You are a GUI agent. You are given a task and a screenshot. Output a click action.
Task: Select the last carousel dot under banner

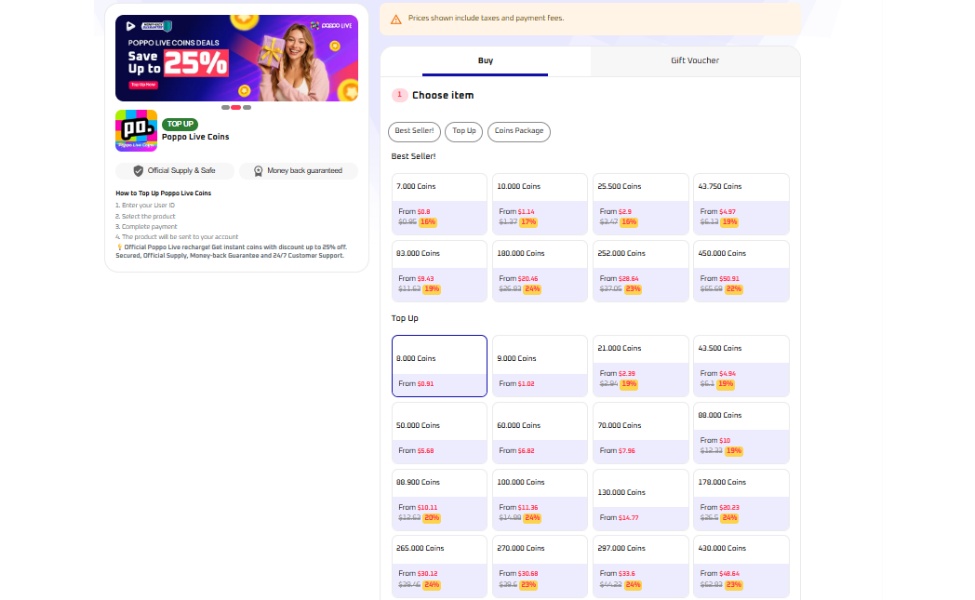(x=247, y=108)
